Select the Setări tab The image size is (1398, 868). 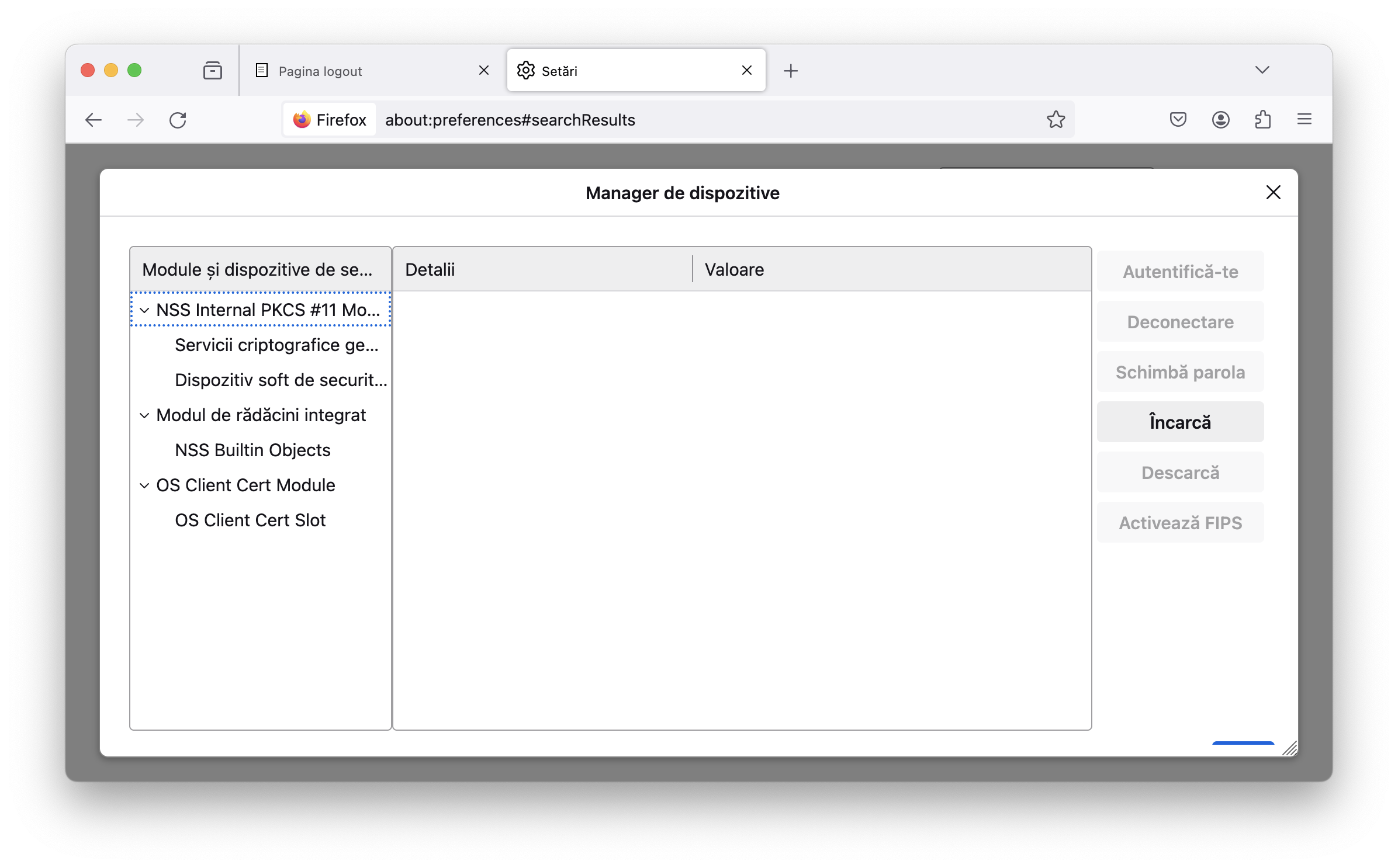coord(560,71)
